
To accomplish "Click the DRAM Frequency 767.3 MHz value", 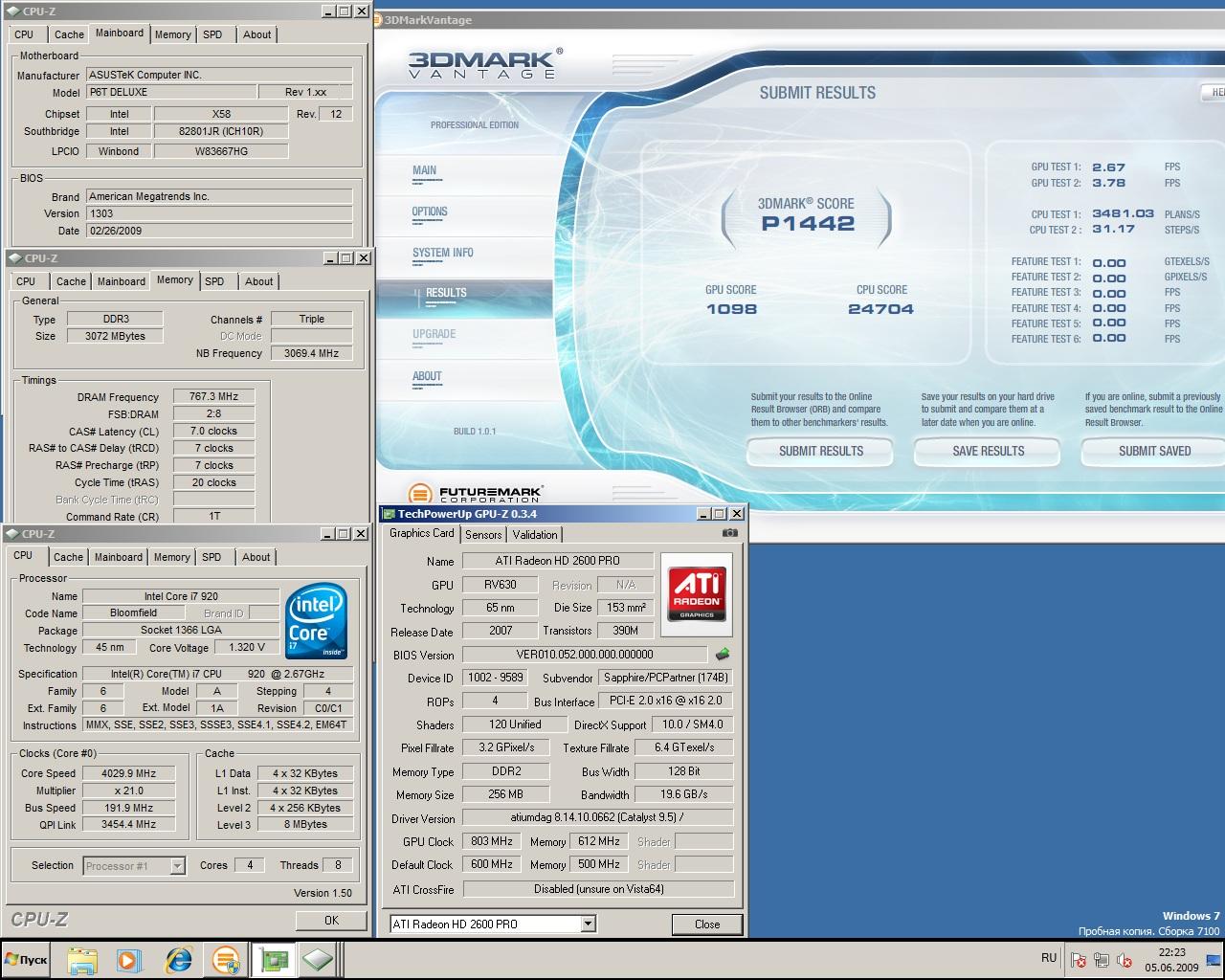I will click(x=213, y=396).
